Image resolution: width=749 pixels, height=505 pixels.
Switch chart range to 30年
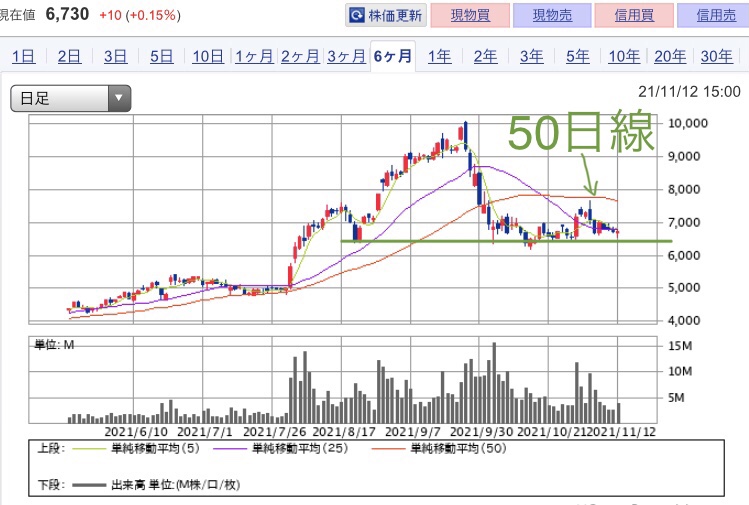pyautogui.click(x=717, y=56)
